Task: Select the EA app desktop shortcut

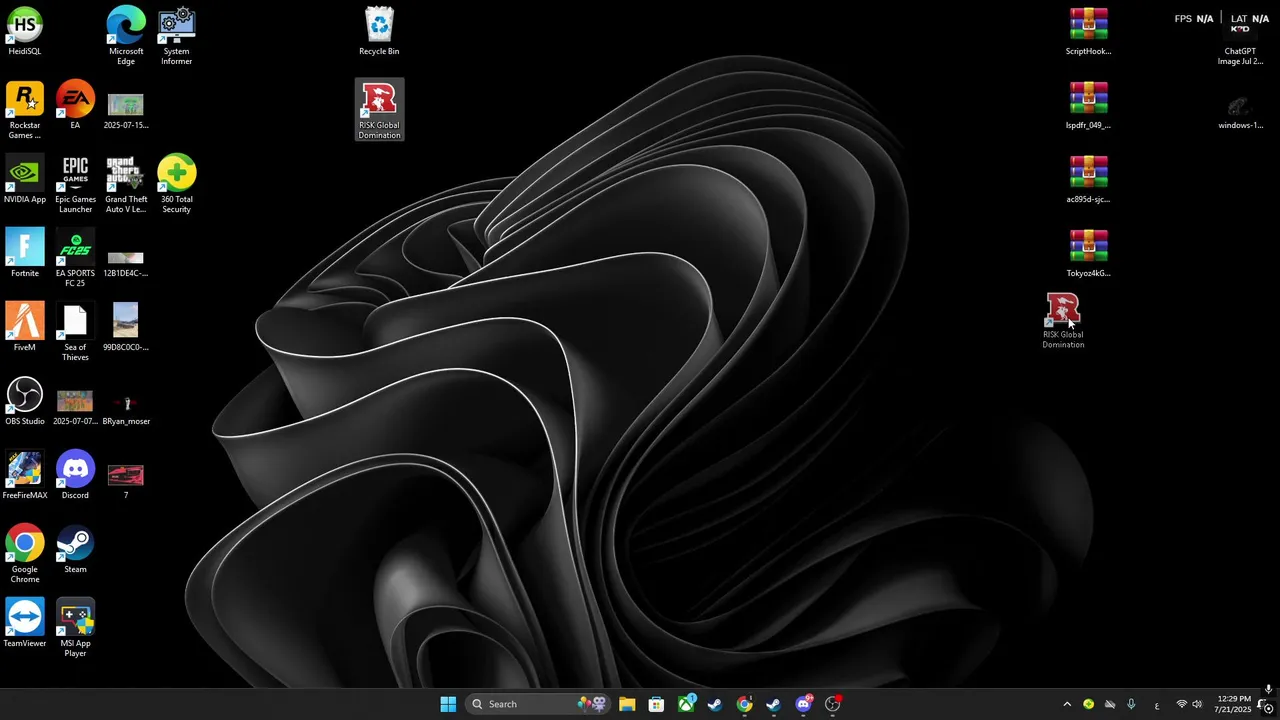Action: [75, 105]
